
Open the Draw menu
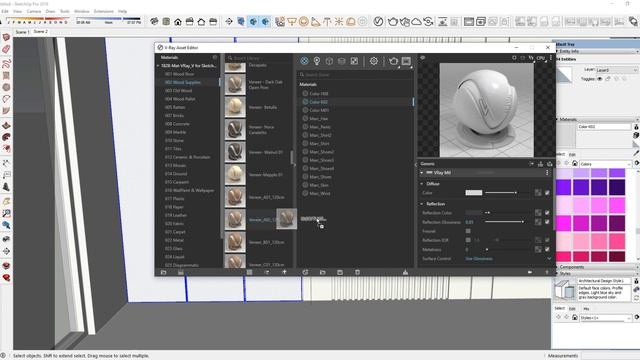50,11
